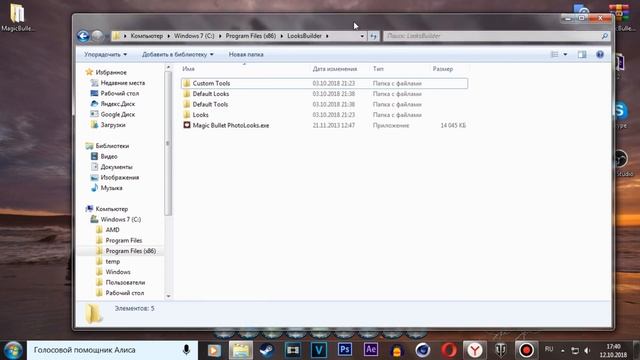
Task: Open AMD folder in tree
Action: click(112, 230)
